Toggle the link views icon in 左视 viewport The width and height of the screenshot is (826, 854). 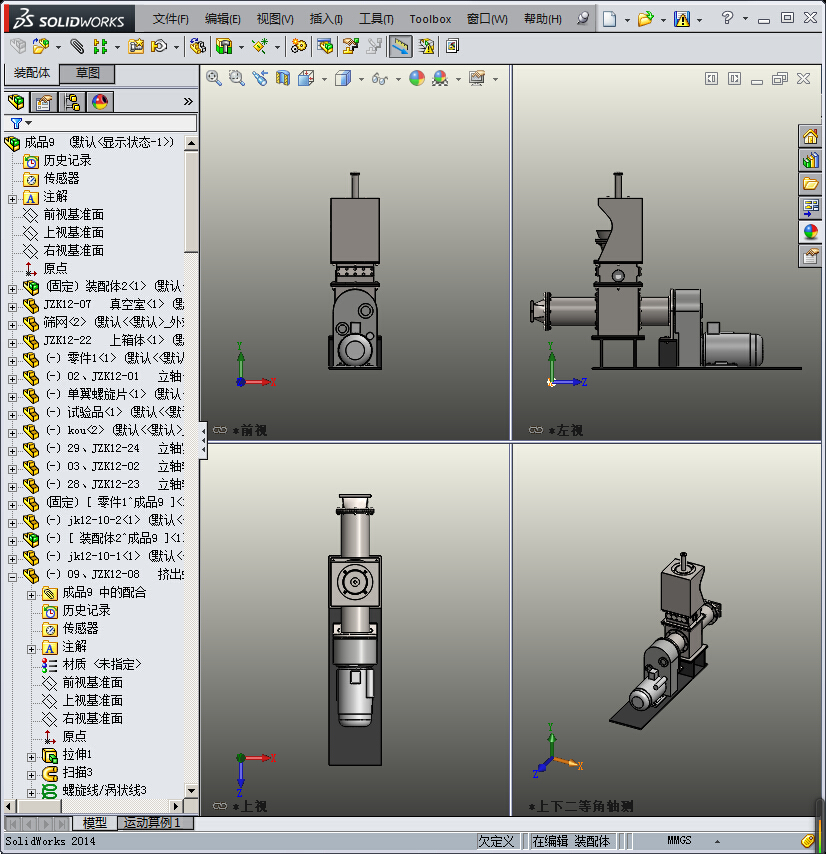coord(536,430)
